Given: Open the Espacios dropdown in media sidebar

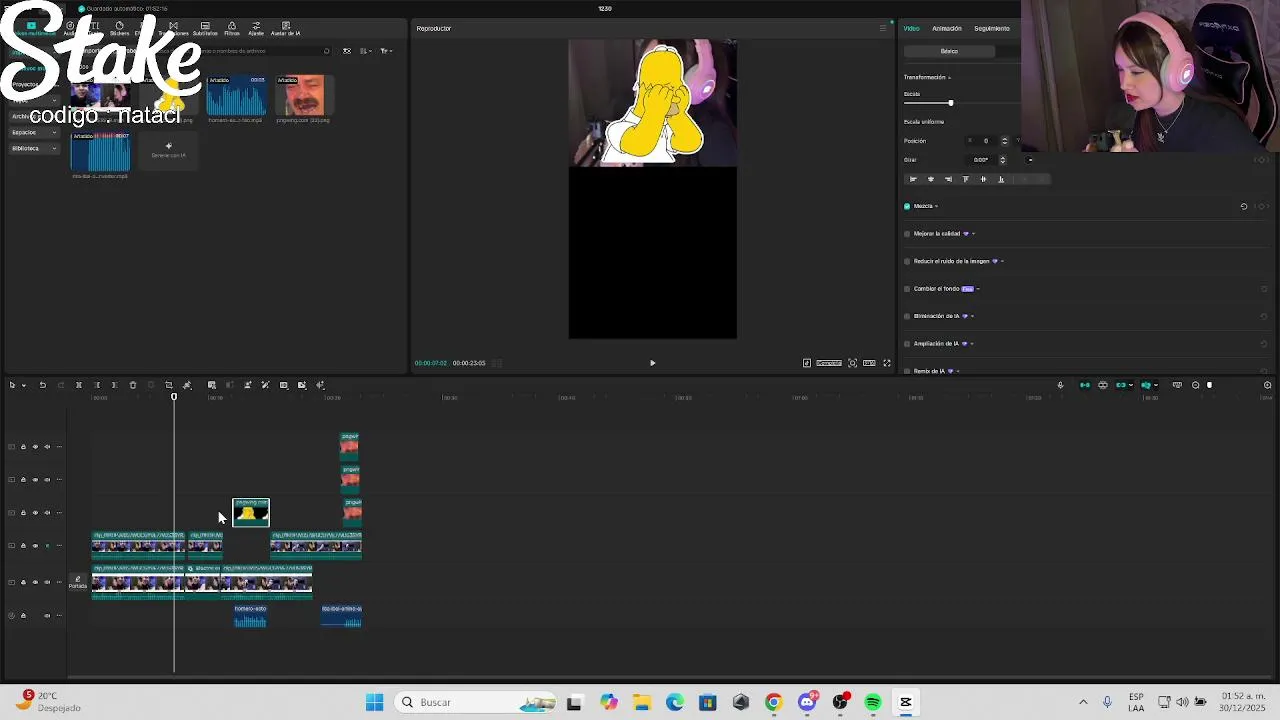Looking at the screenshot, I should click(x=33, y=132).
